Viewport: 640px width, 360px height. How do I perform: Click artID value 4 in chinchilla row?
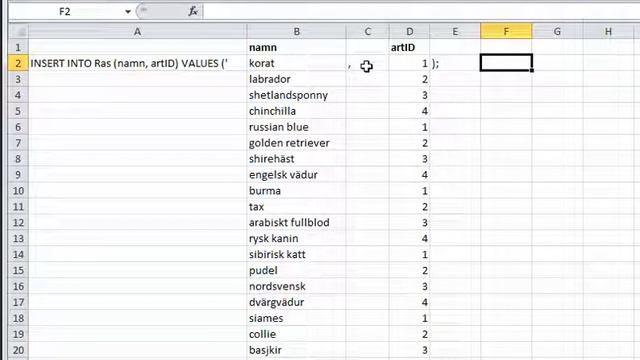click(409, 111)
